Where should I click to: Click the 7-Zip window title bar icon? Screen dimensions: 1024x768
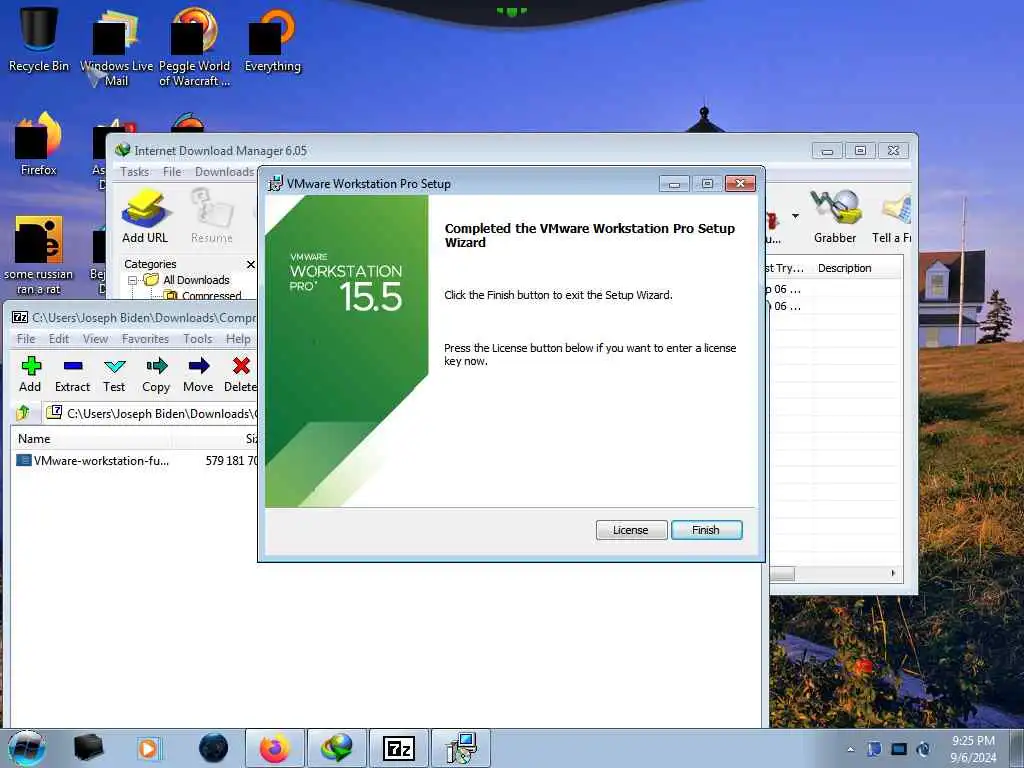[20, 317]
